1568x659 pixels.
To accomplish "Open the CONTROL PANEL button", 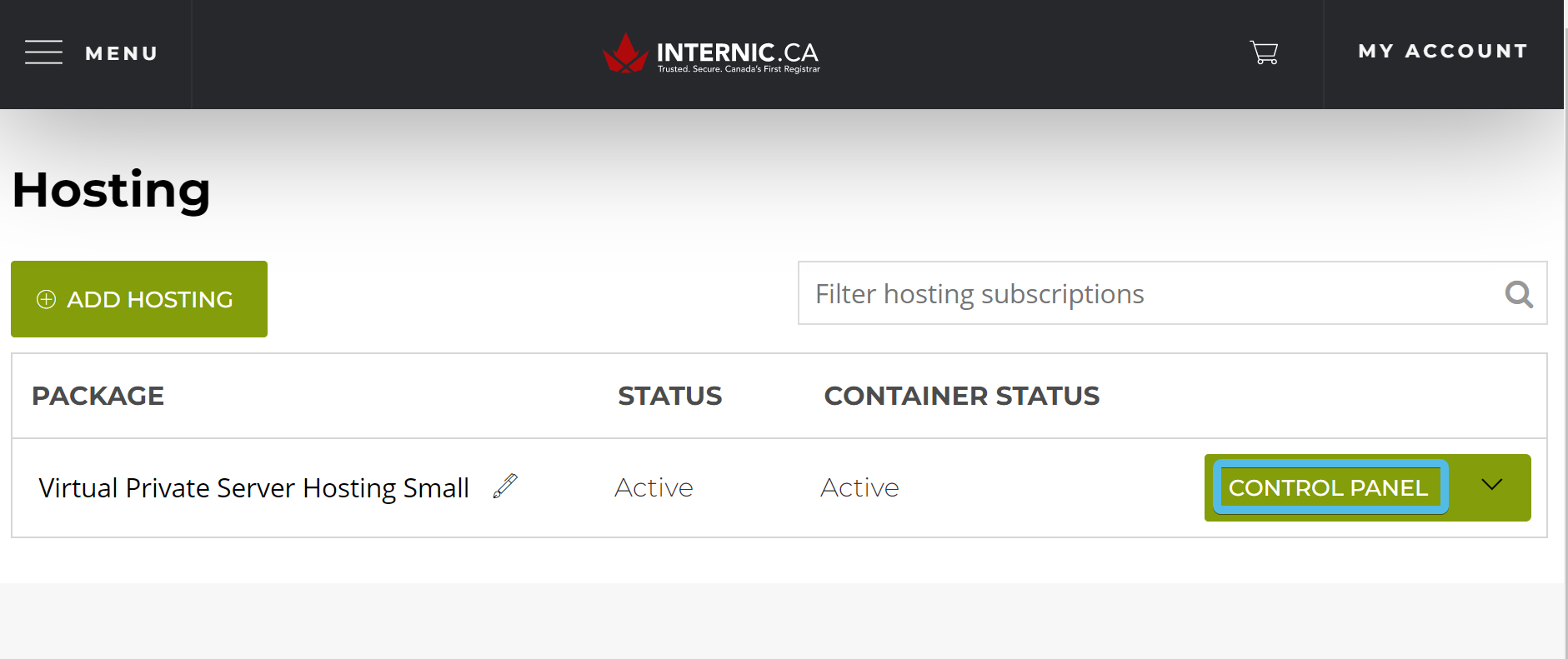I will pos(1330,487).
